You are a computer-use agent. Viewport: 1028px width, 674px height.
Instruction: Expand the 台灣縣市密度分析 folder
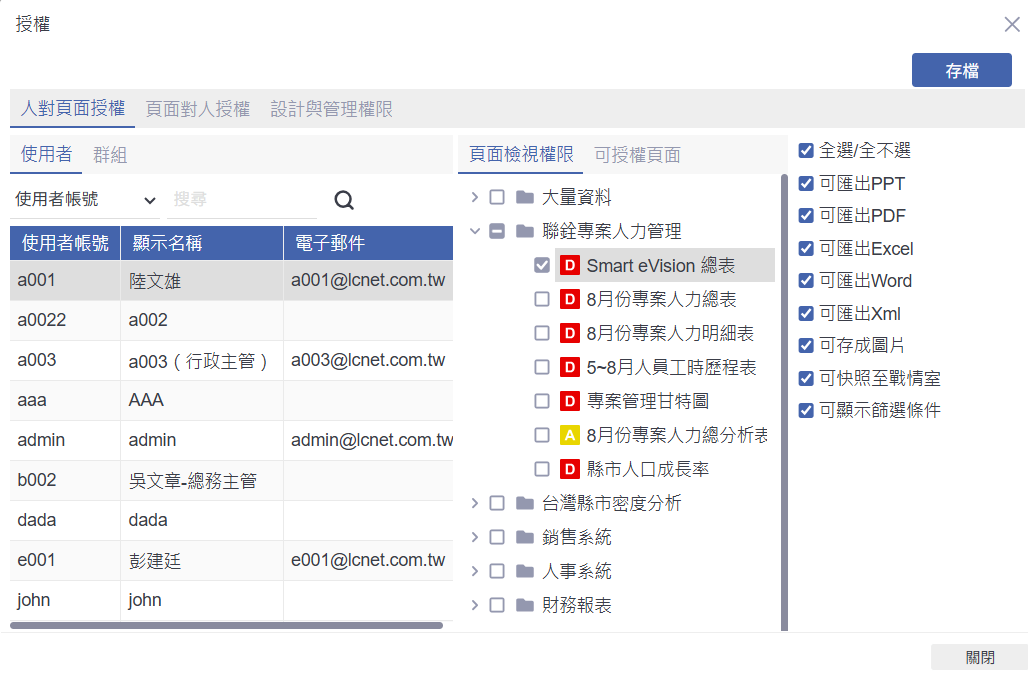coord(475,503)
